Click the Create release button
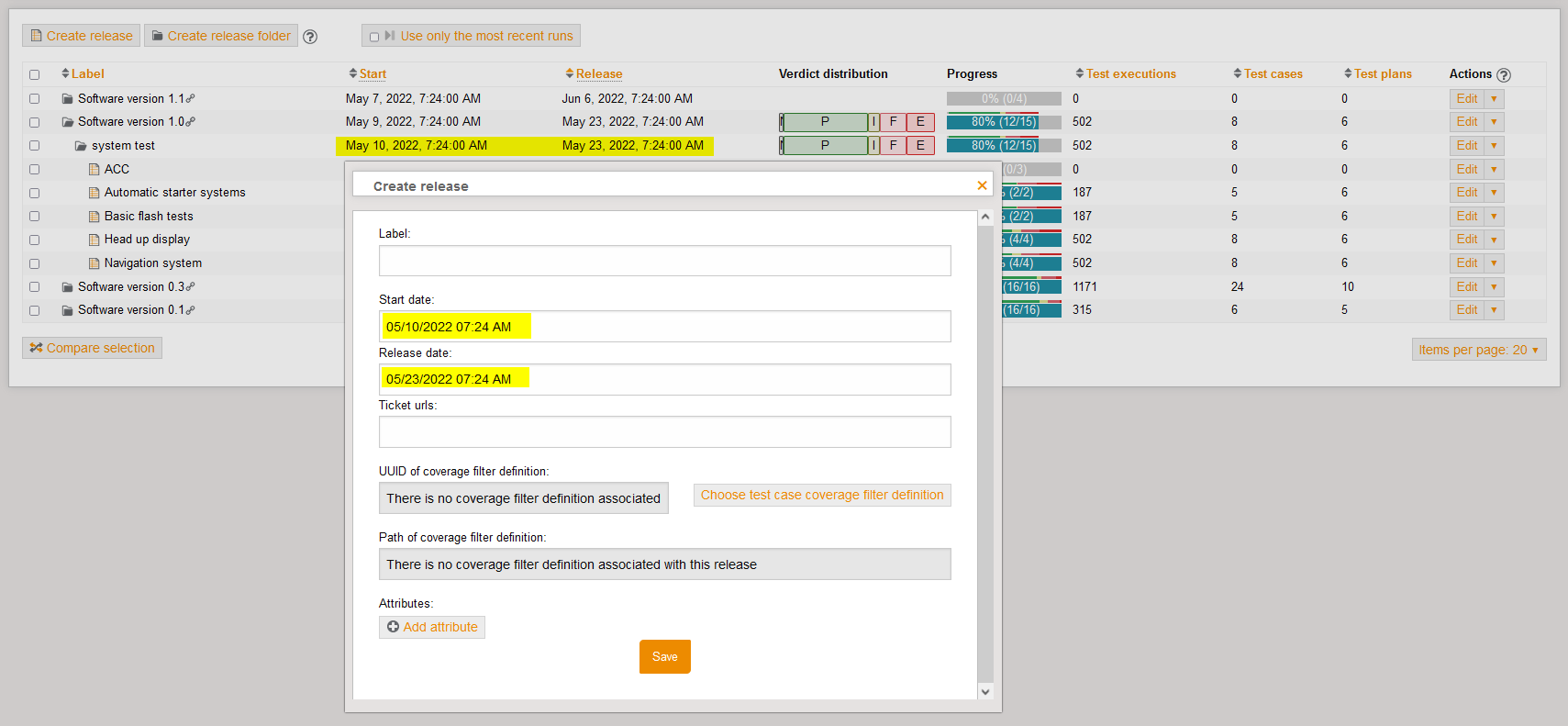Image resolution: width=1568 pixels, height=726 pixels. coord(82,36)
